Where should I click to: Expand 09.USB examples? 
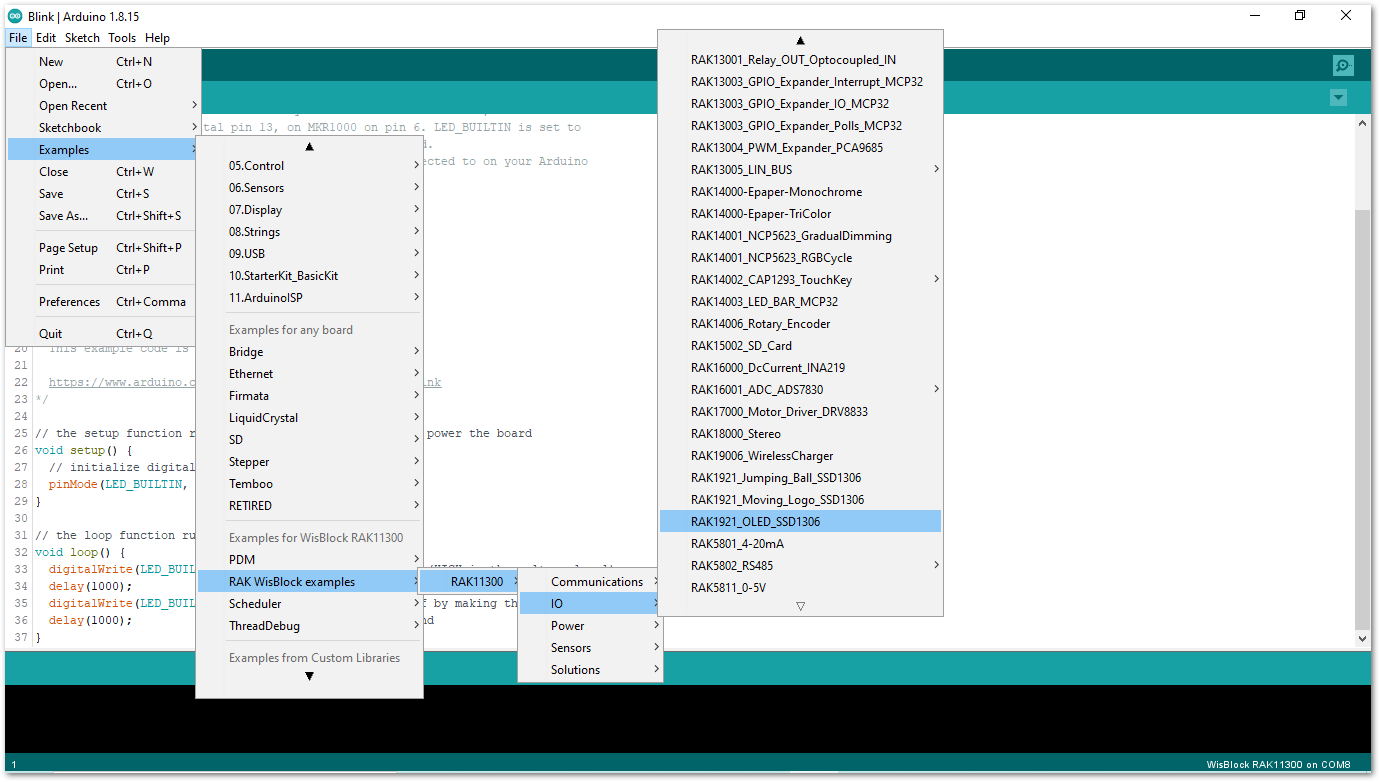(x=310, y=254)
